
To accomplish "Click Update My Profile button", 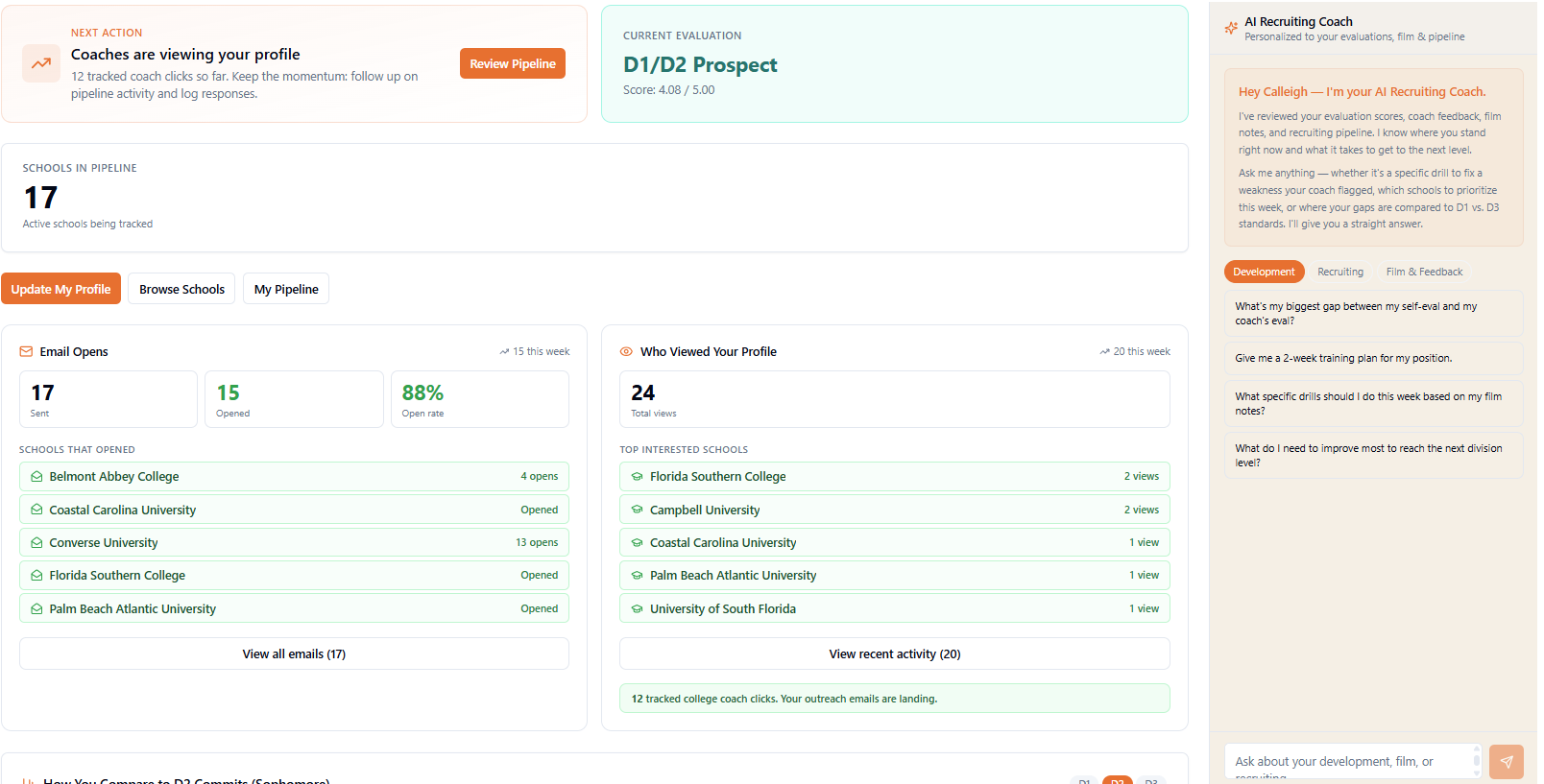I will 60,289.
